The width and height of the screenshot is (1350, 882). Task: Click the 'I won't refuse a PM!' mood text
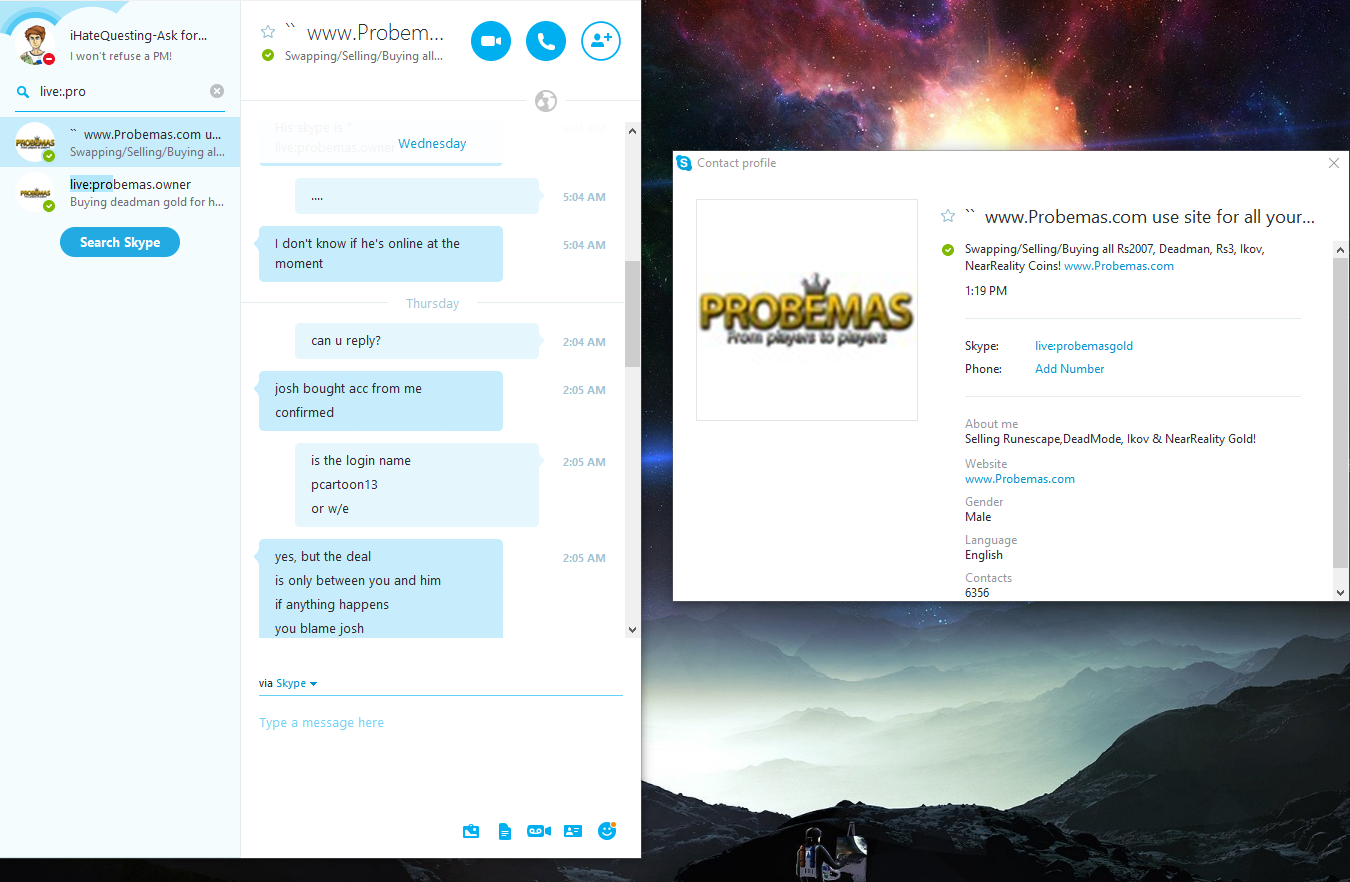(x=121, y=56)
